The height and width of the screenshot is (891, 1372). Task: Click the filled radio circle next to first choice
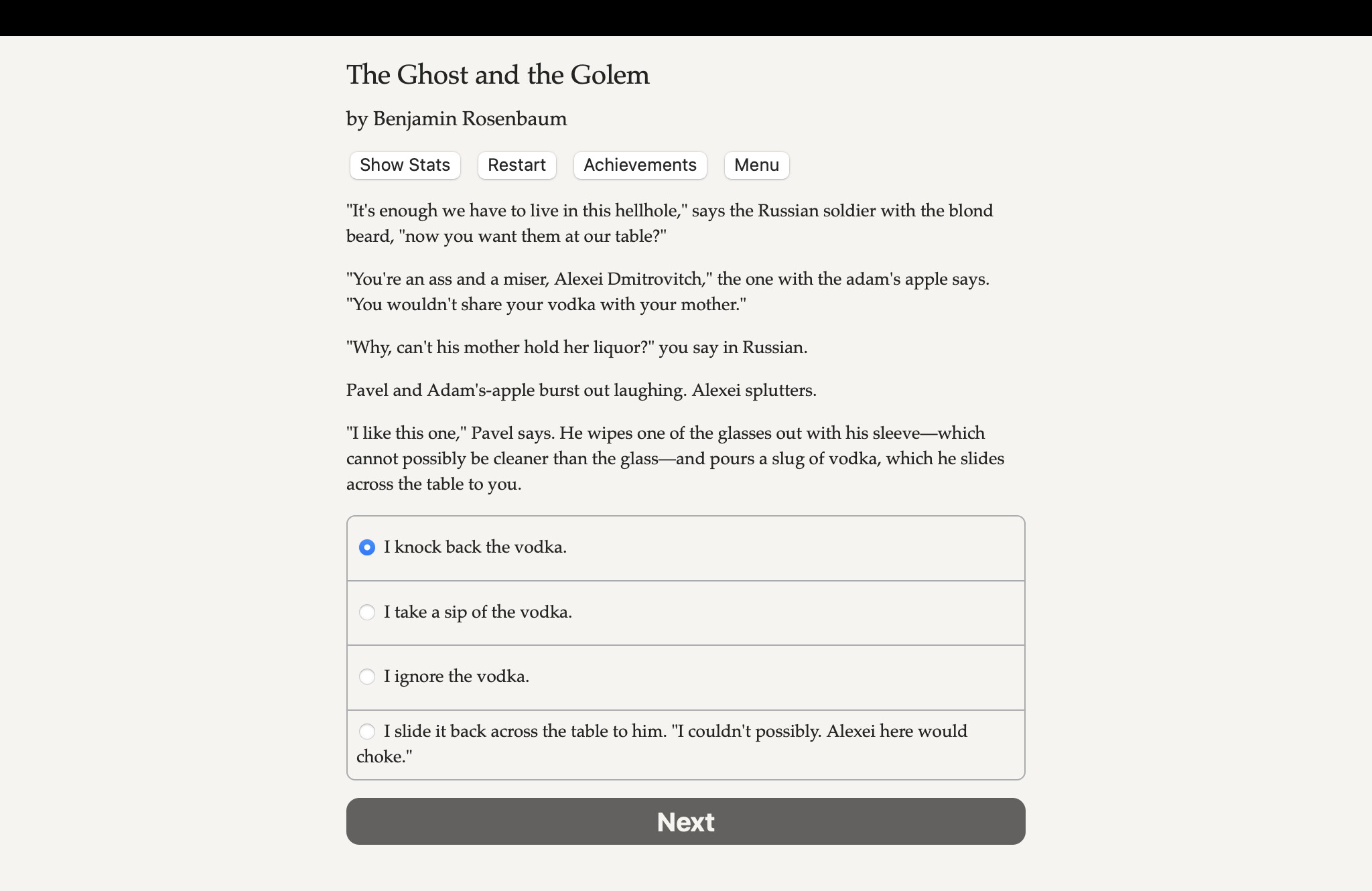367,547
